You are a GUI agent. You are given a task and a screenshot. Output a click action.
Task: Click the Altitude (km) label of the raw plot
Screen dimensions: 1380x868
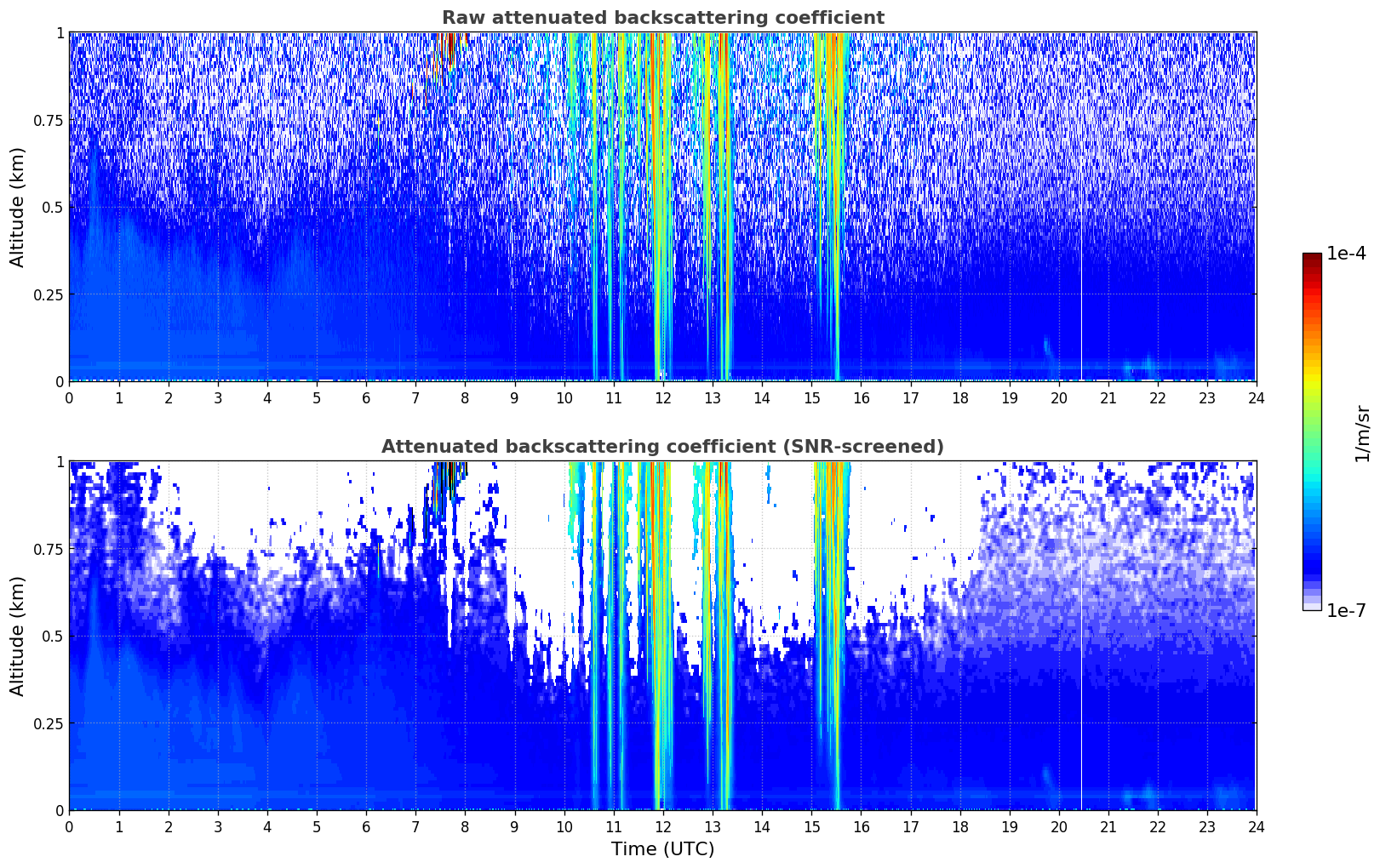point(18,207)
